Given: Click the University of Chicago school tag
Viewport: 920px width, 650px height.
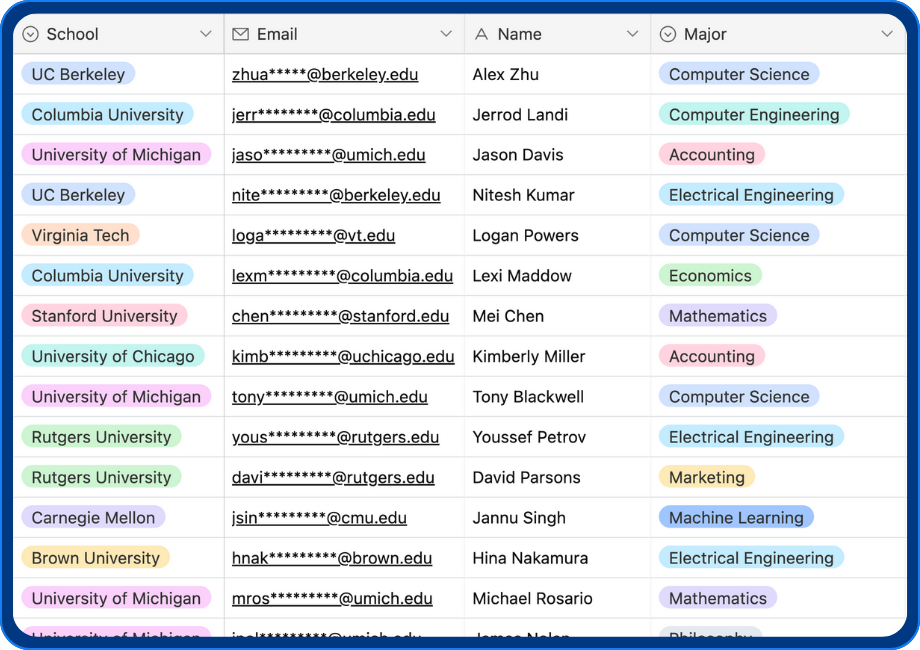Looking at the screenshot, I should 113,356.
